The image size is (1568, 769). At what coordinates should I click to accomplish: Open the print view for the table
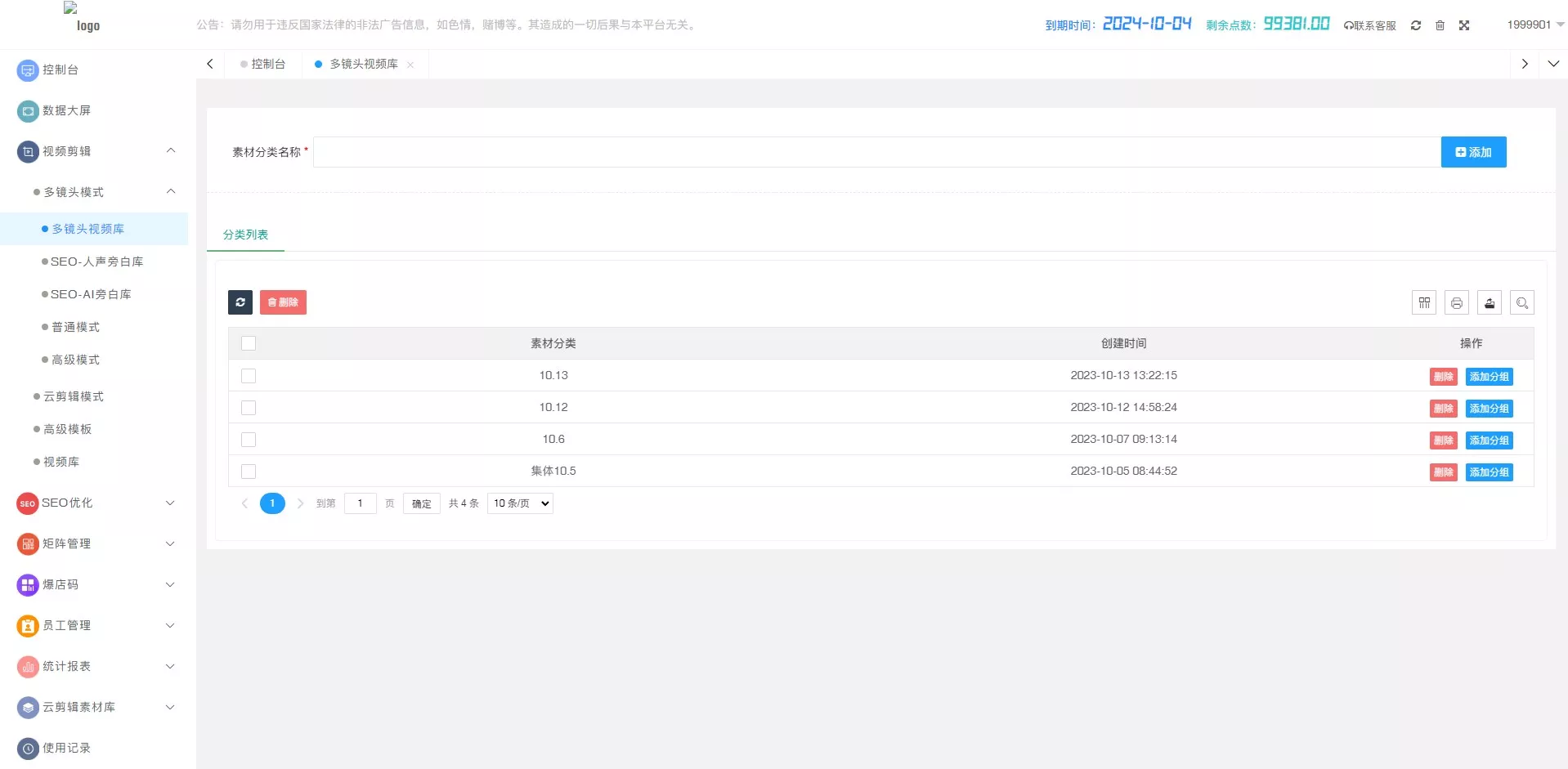[1457, 302]
